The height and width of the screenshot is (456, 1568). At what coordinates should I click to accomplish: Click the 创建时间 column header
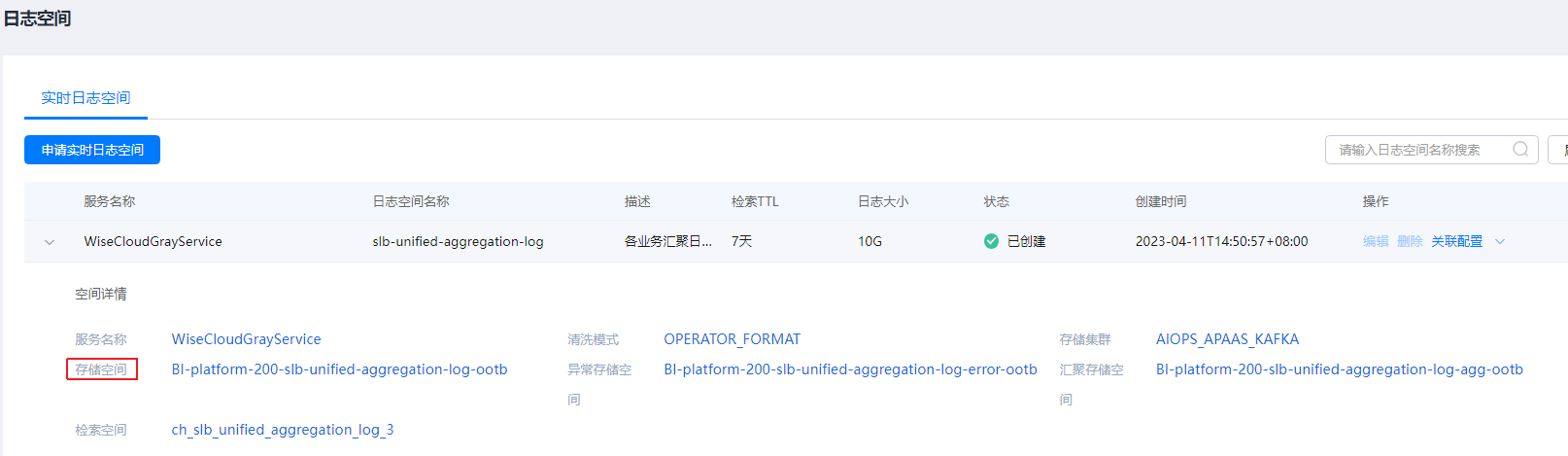point(1160,201)
